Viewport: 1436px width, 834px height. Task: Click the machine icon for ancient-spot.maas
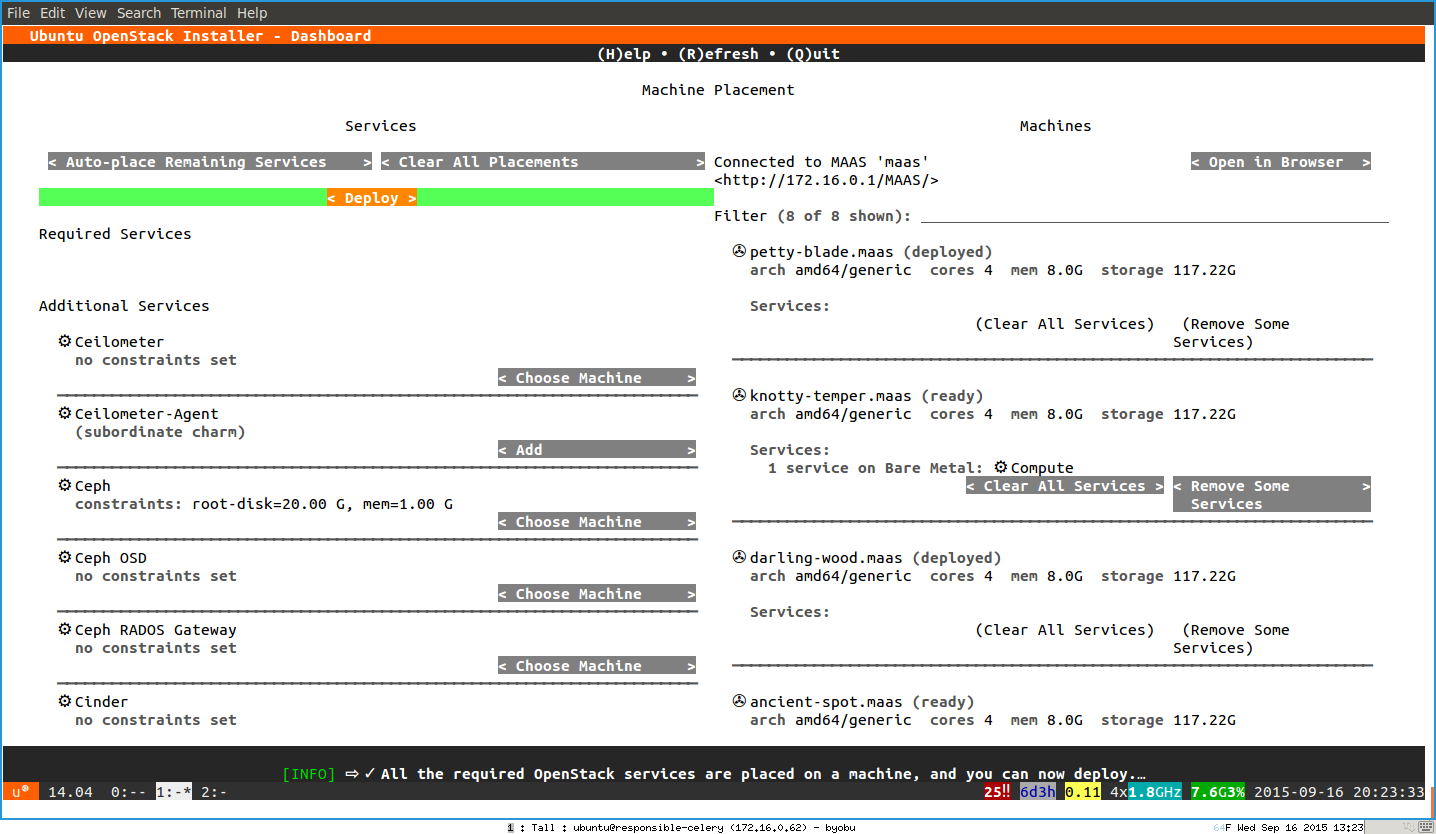click(x=740, y=702)
